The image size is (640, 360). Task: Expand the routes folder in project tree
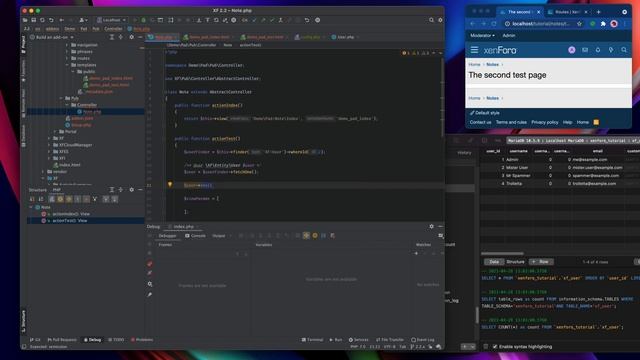(67, 58)
